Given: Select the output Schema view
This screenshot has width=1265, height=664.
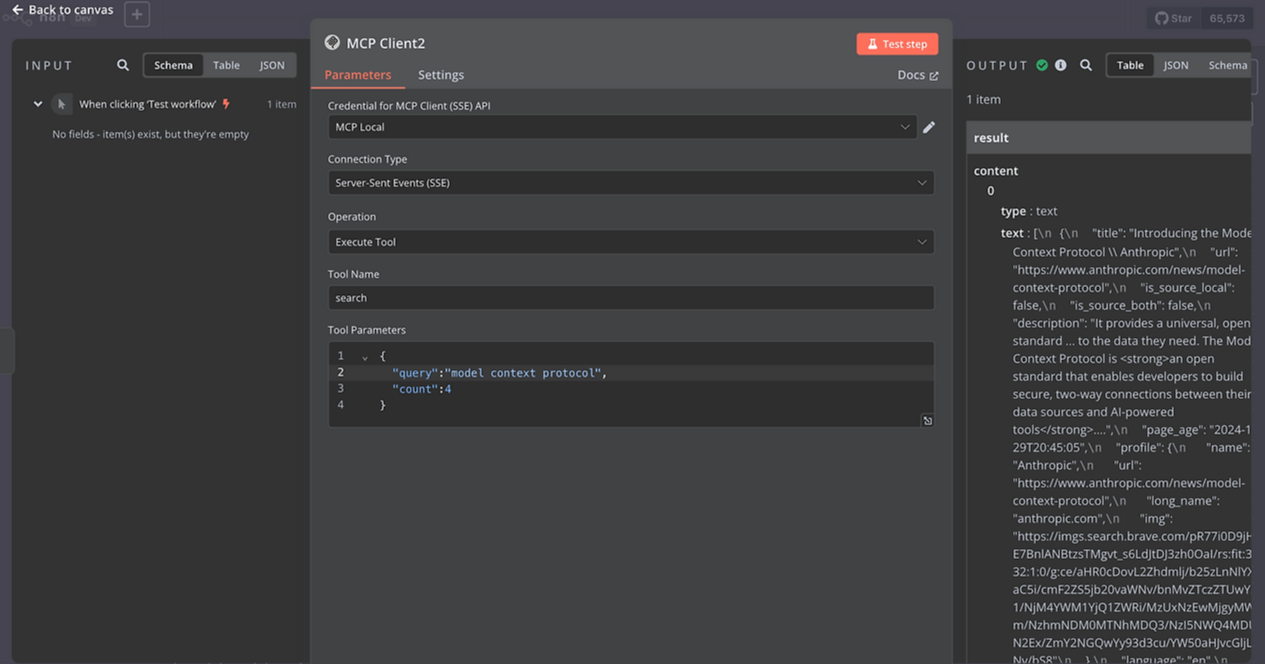Looking at the screenshot, I should (1227, 65).
